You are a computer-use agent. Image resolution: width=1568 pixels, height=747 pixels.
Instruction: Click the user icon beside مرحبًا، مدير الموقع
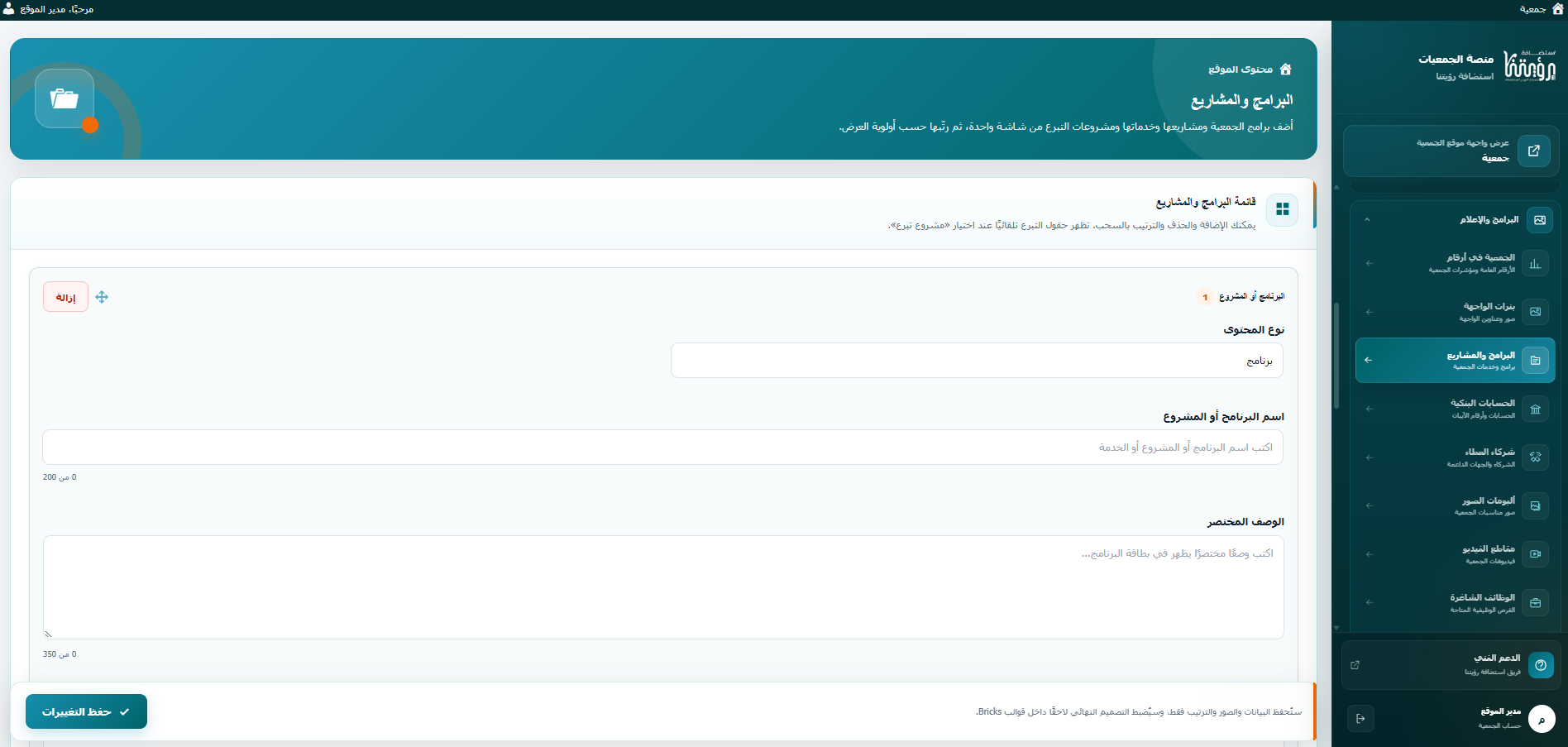coord(8,9)
